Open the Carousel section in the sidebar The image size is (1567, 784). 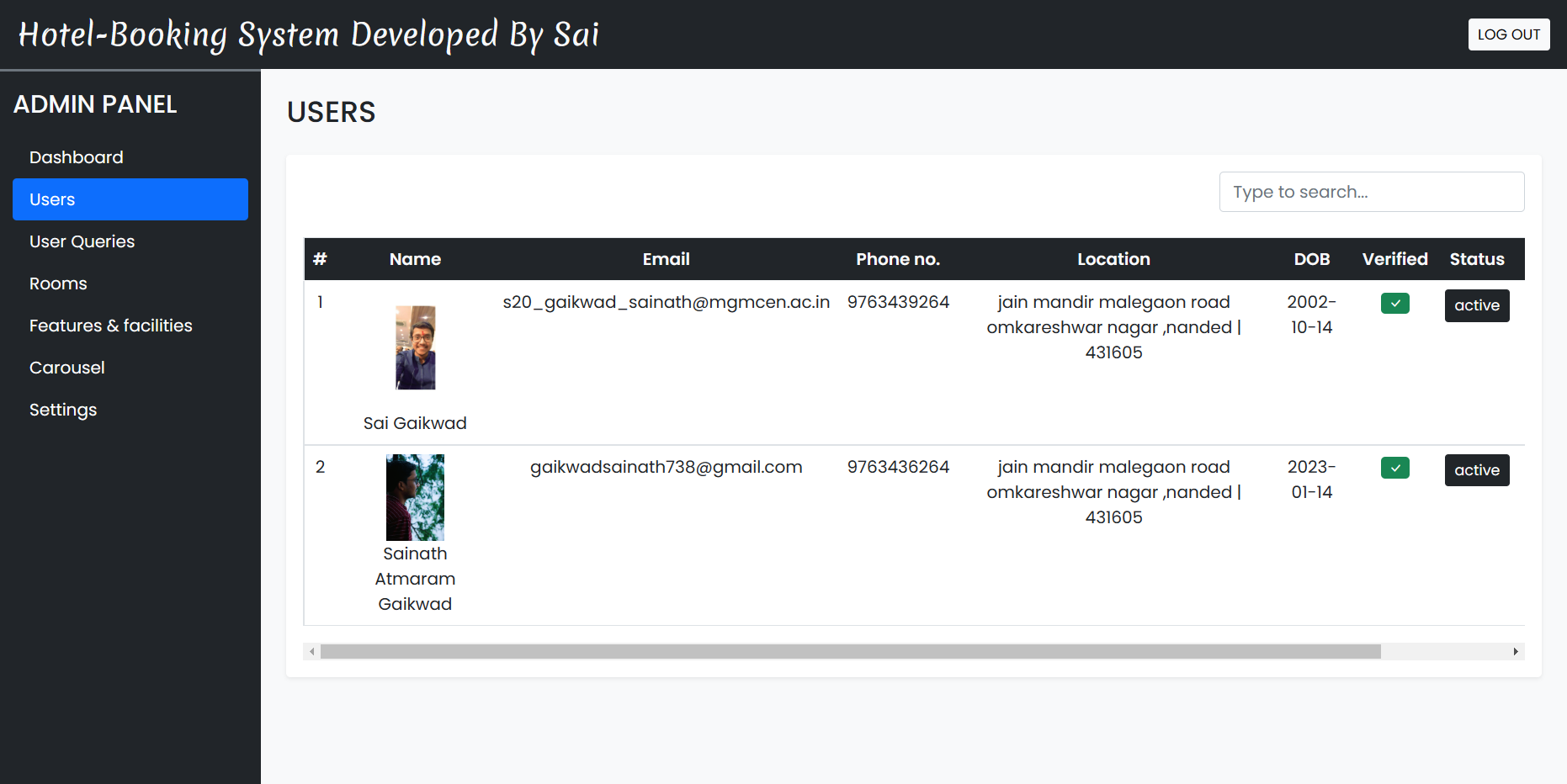coord(66,368)
